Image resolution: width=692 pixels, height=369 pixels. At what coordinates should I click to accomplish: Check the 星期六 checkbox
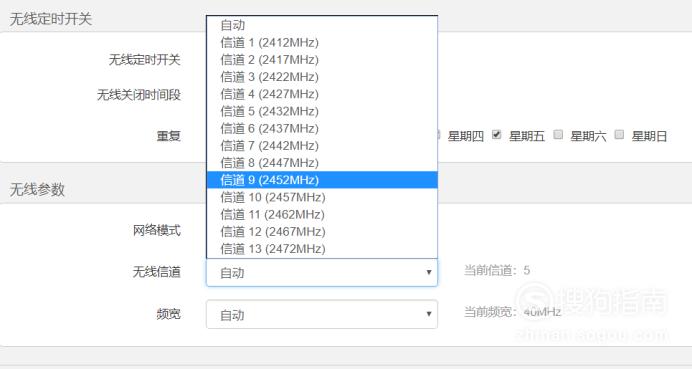(558, 135)
